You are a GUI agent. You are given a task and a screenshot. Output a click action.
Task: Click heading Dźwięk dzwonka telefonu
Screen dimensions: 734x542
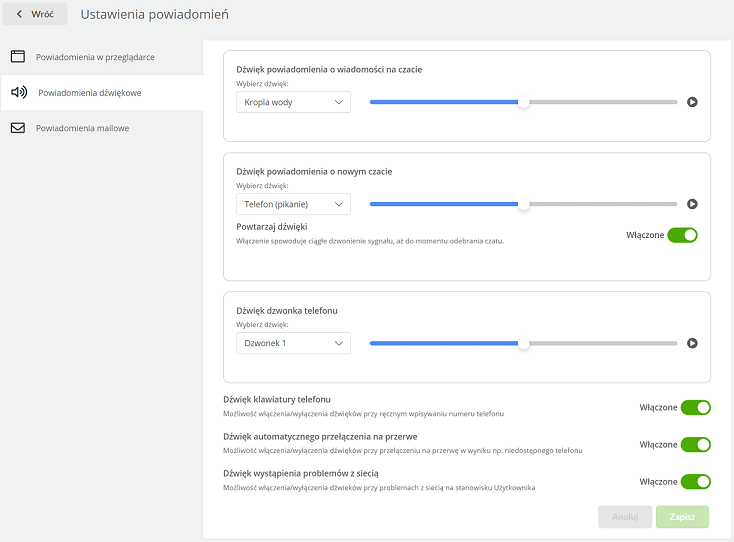click(x=286, y=310)
